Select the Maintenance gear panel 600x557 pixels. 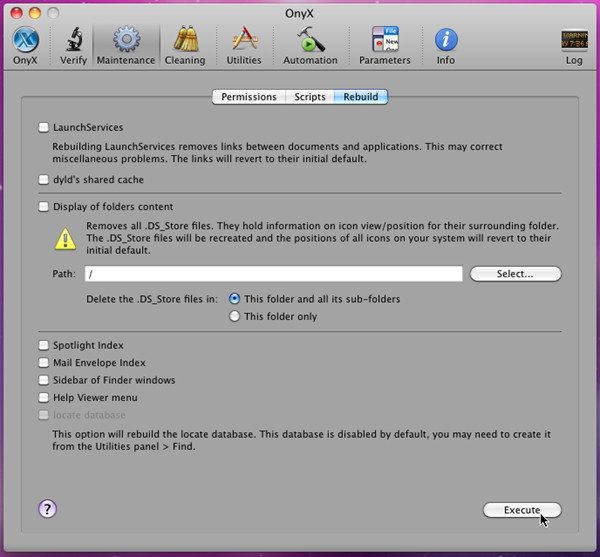pyautogui.click(x=126, y=46)
